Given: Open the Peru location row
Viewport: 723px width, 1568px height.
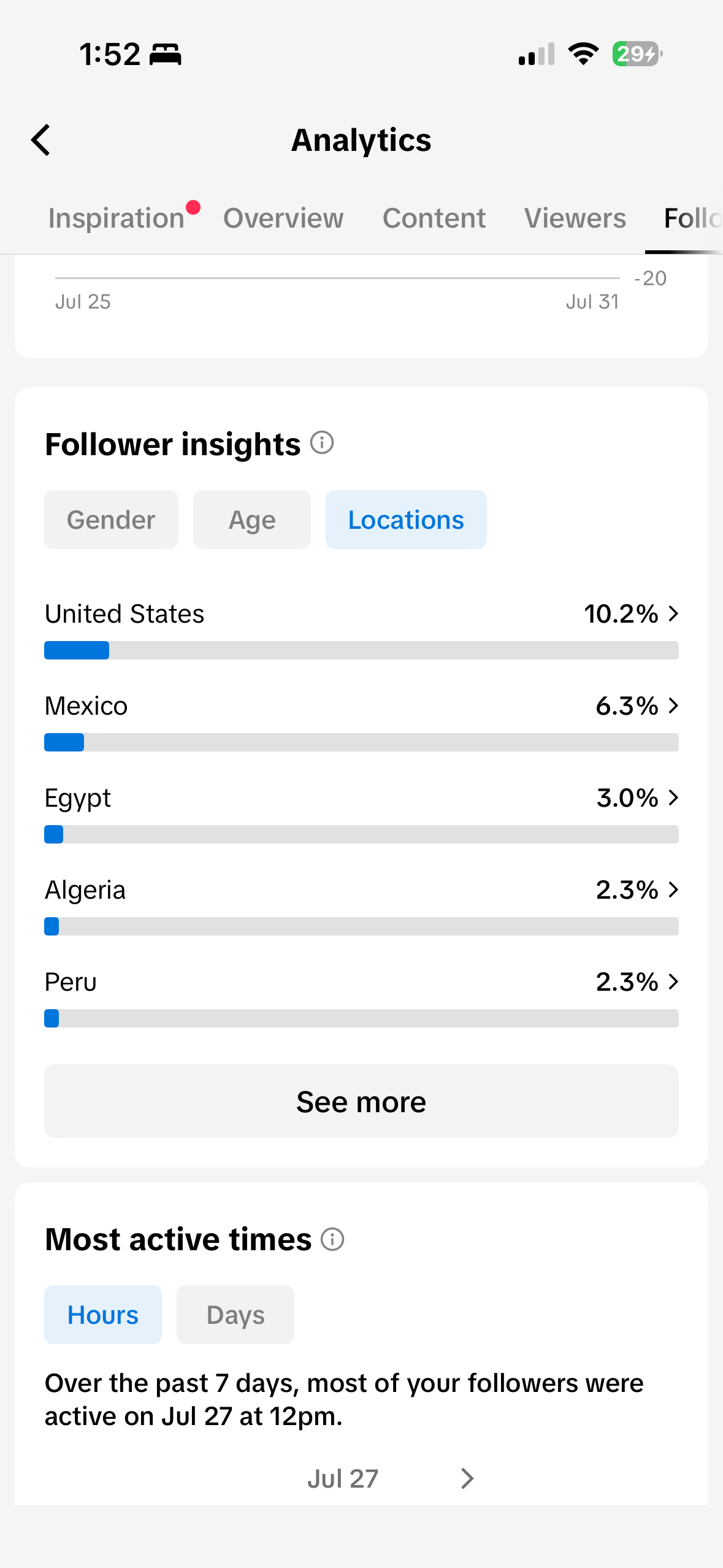Looking at the screenshot, I should 361,997.
